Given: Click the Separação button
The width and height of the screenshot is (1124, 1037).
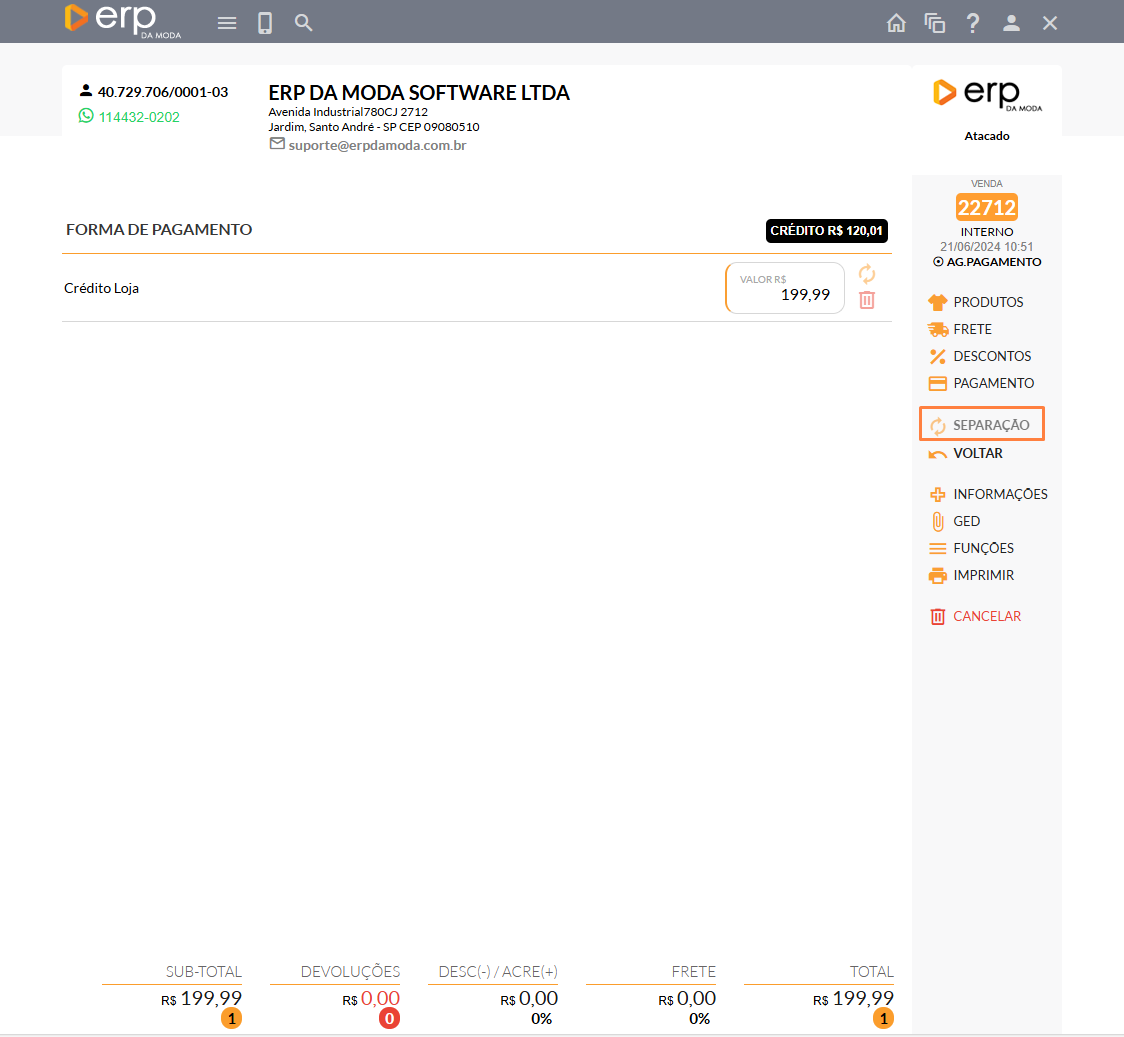Looking at the screenshot, I should tap(981, 425).
